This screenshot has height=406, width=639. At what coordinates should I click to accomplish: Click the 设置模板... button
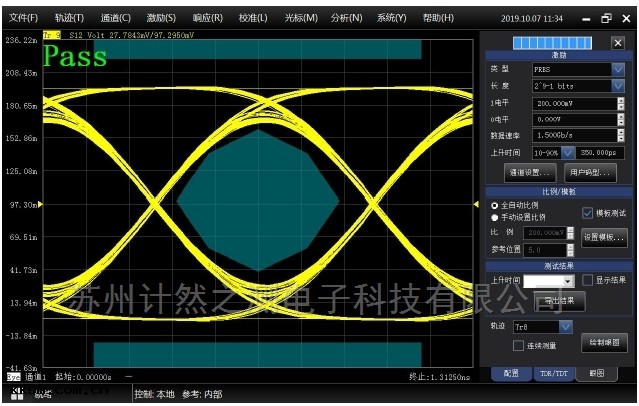point(604,238)
